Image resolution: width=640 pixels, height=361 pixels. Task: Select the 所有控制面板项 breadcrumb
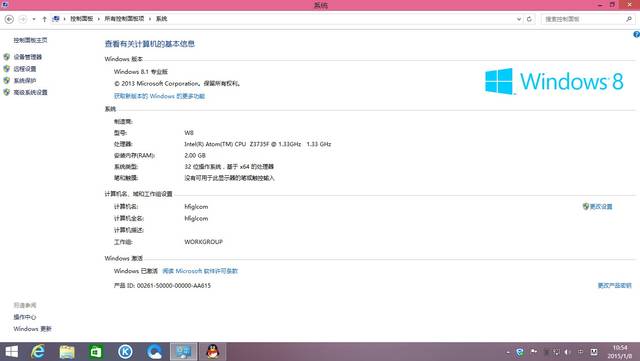[124, 19]
